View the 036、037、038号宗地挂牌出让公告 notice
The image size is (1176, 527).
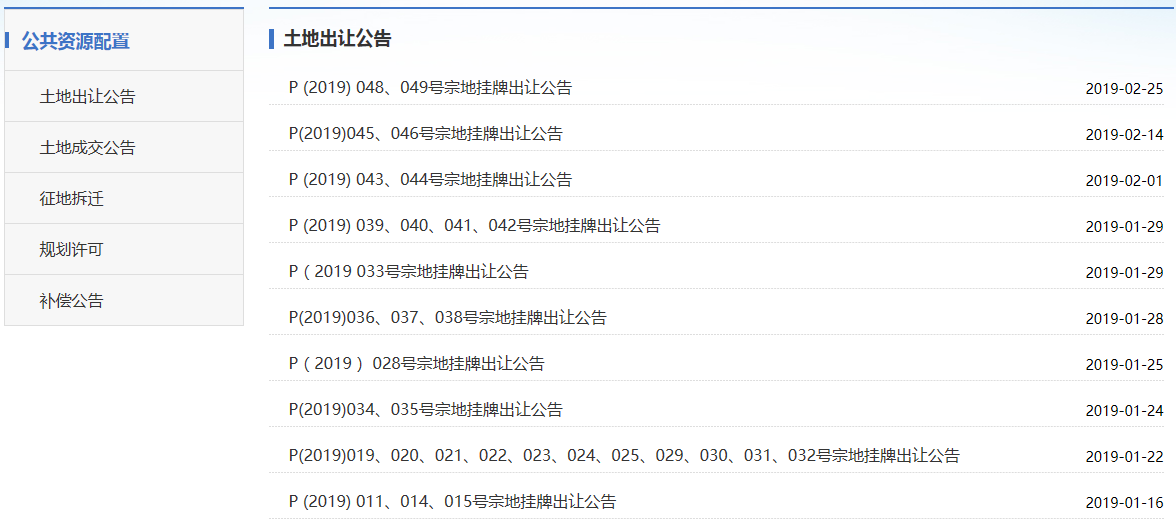coord(447,318)
